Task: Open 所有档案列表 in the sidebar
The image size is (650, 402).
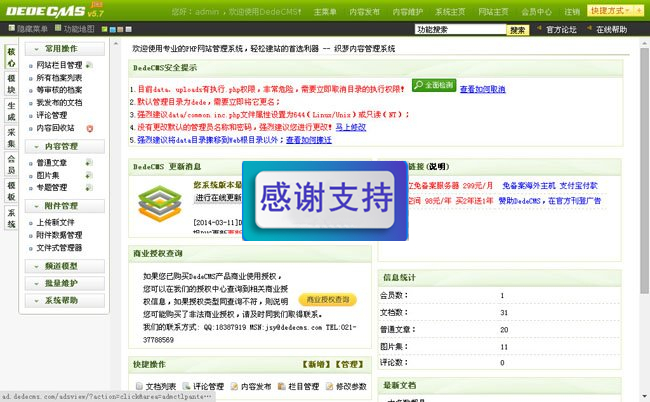Action: pyautogui.click(x=59, y=78)
